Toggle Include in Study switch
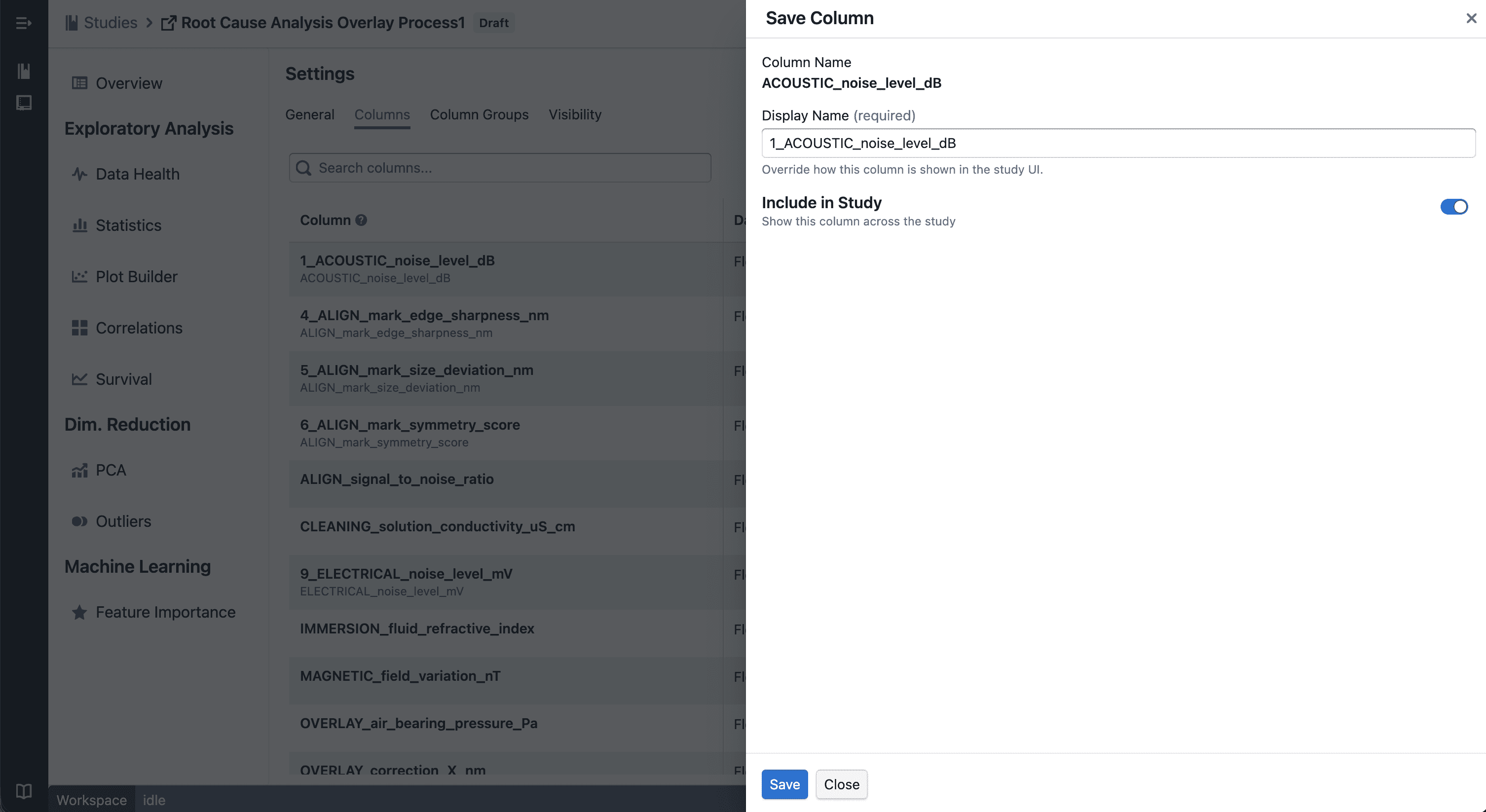1486x812 pixels. [1454, 207]
